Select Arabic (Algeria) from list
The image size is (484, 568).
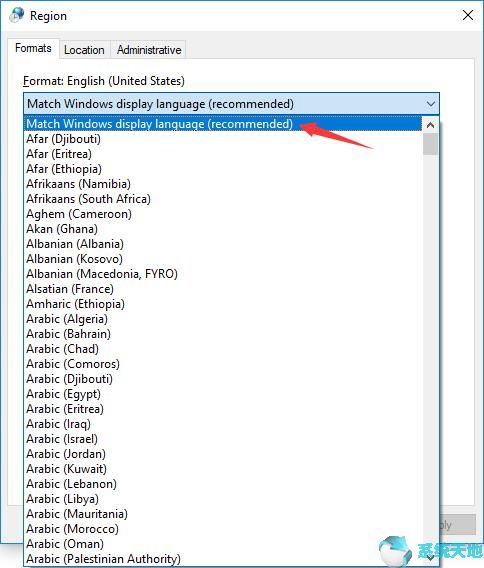tap(223, 319)
